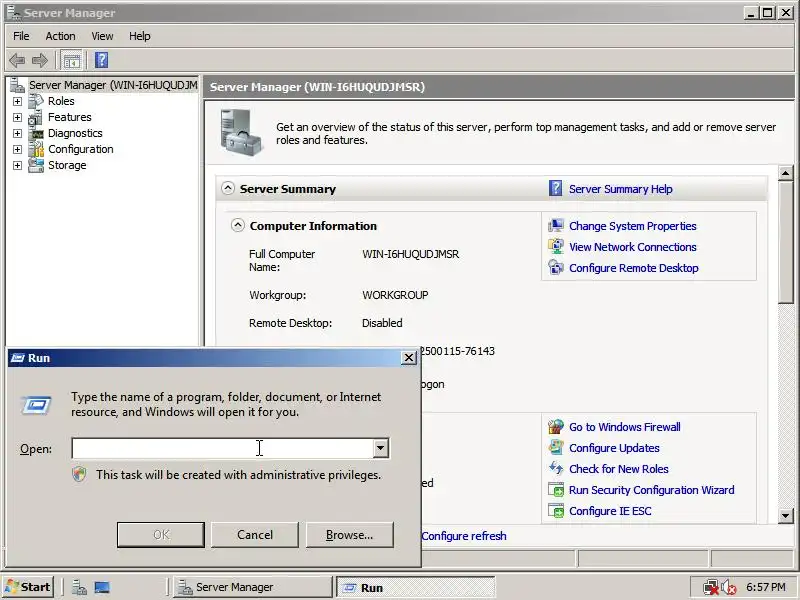Screen dimensions: 800x600
Task: Open the Server Summary Help link
Action: [x=620, y=189]
